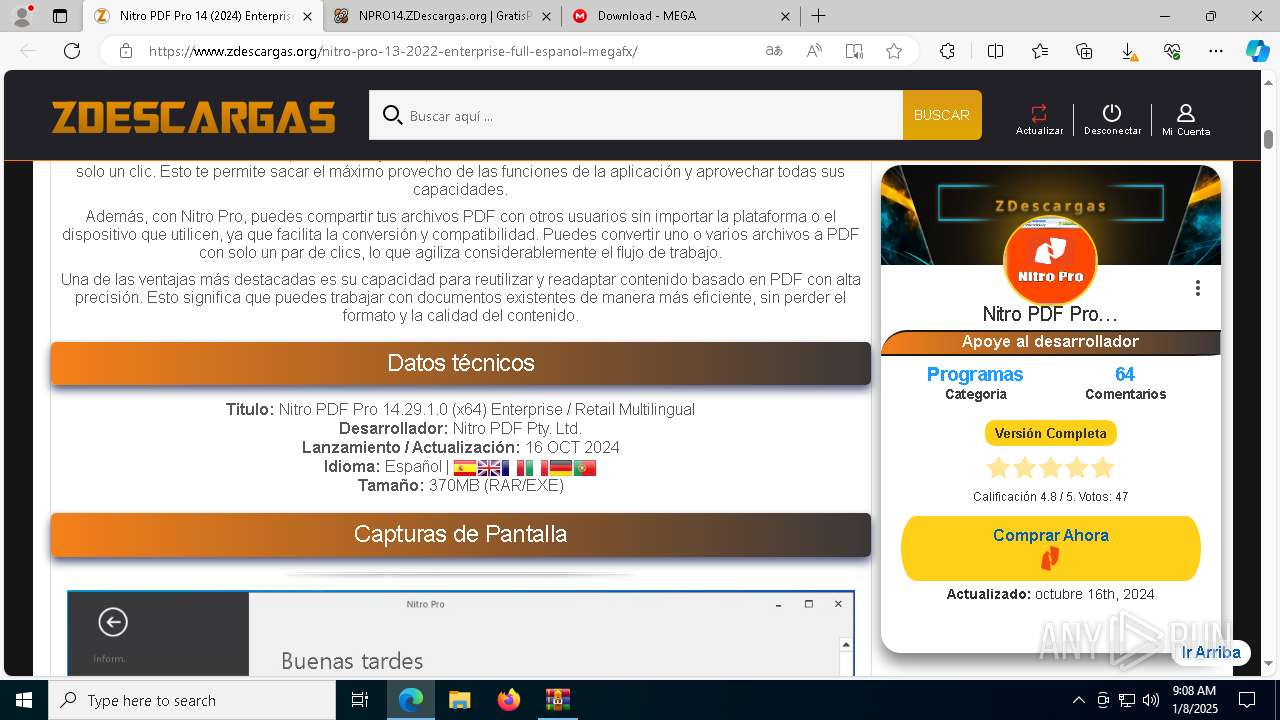1280x720 pixels.
Task: Click the Capturas de Pantalla header
Action: (461, 534)
